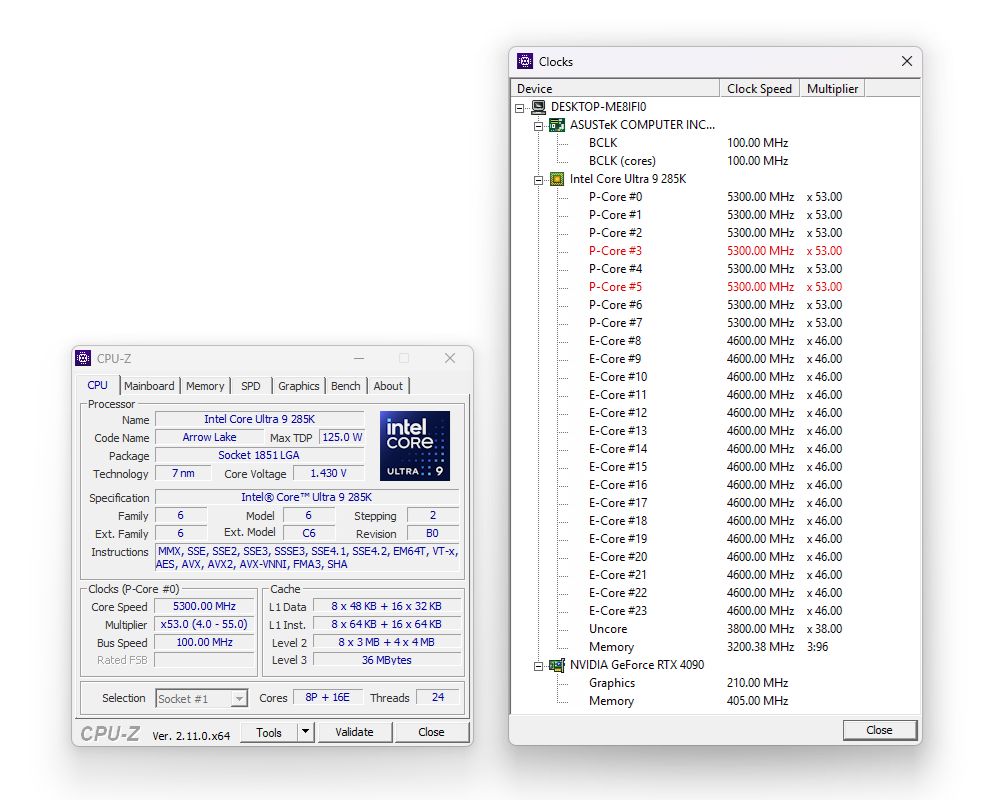Switch to the Graphics tab
Screen dimensions: 1000x800
298,386
